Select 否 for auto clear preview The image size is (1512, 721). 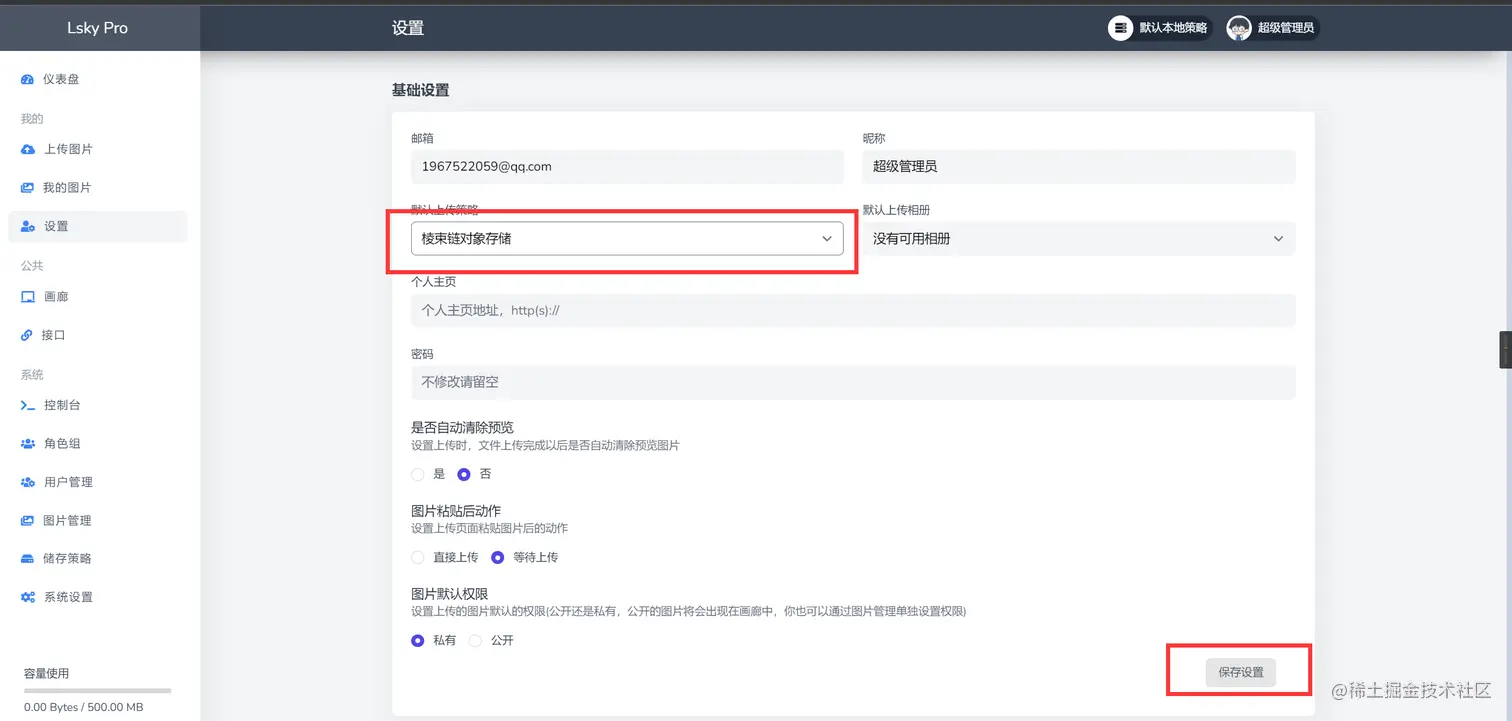464,474
